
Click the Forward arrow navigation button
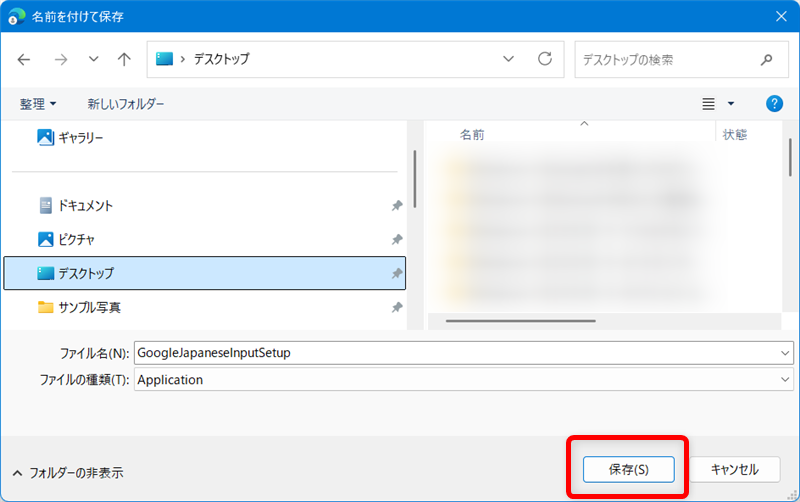61,60
